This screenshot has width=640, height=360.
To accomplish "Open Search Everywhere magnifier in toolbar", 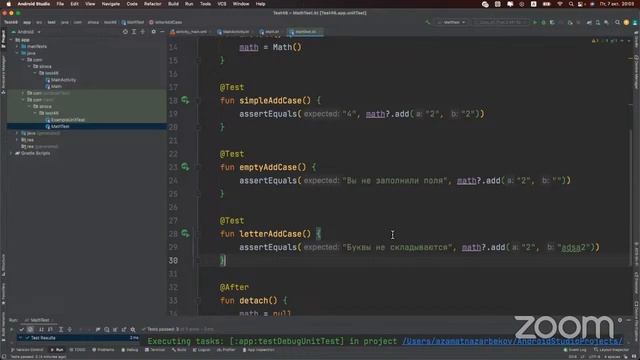I will pos(617,22).
